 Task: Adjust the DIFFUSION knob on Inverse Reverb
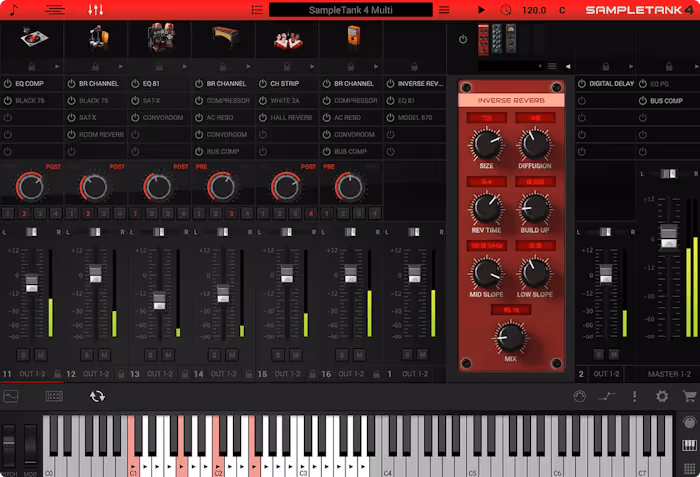coord(534,144)
